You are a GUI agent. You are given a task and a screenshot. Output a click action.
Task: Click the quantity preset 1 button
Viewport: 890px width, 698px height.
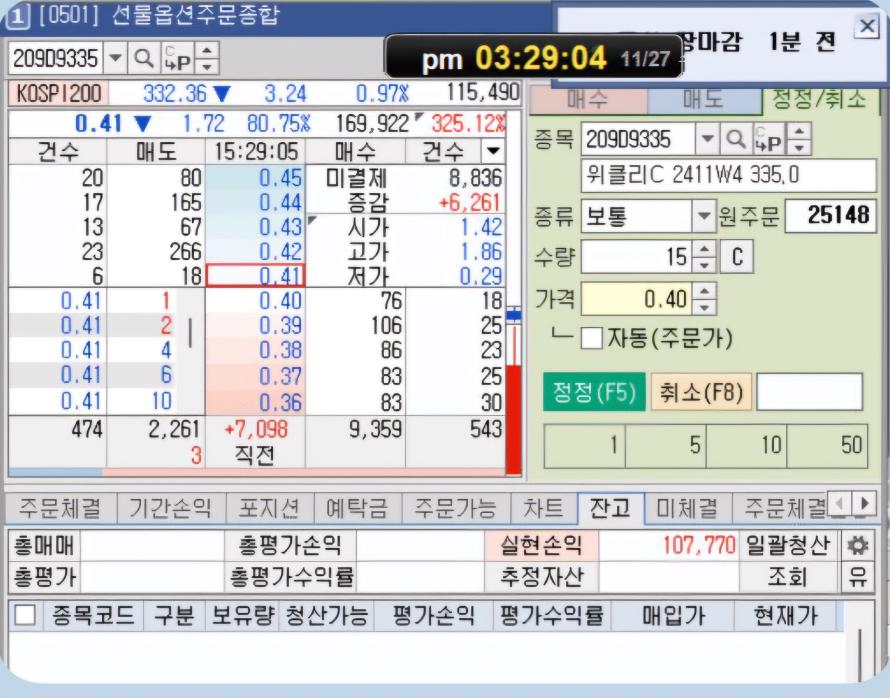[585, 445]
